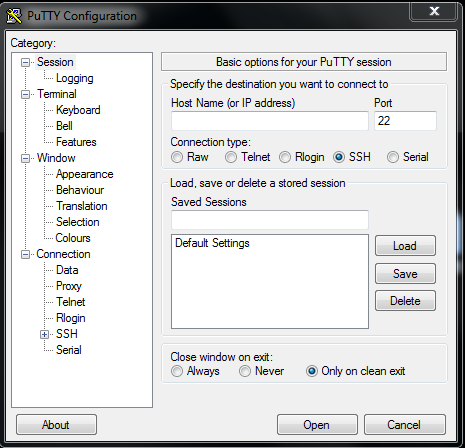Choose Serial connection type radio
Image resolution: width=465 pixels, height=448 pixels.
point(393,157)
